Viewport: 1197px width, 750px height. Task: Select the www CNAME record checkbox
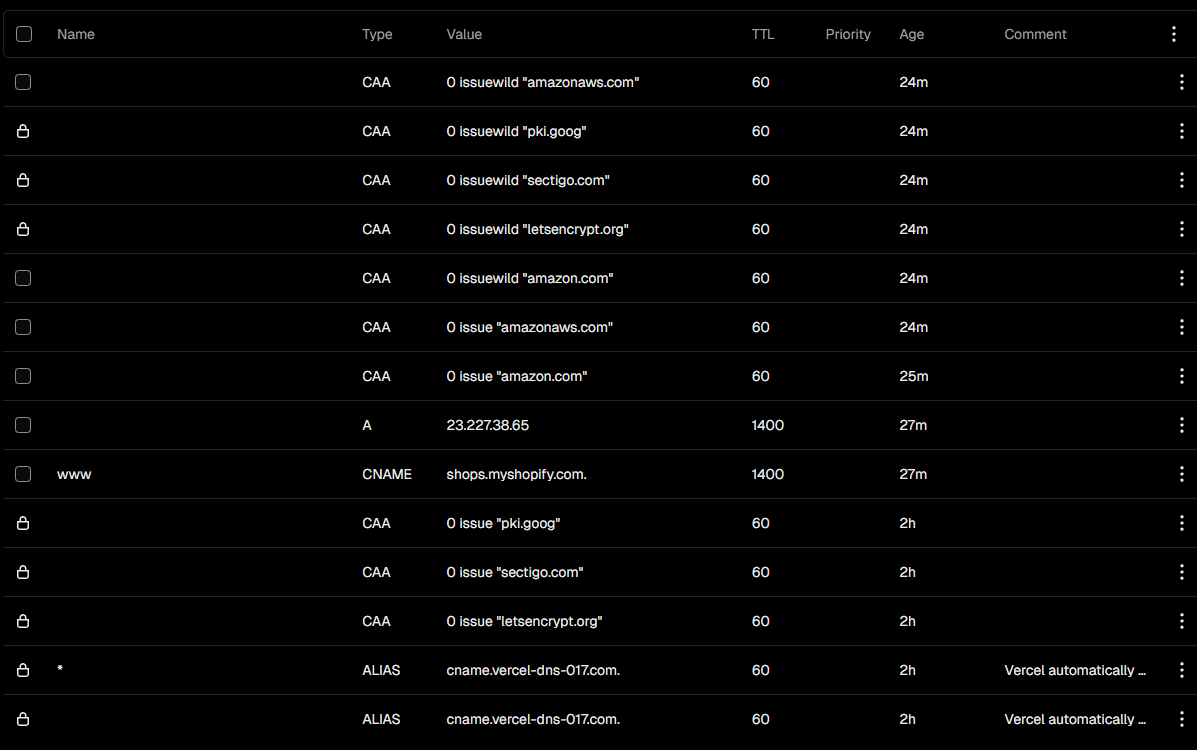[x=23, y=474]
